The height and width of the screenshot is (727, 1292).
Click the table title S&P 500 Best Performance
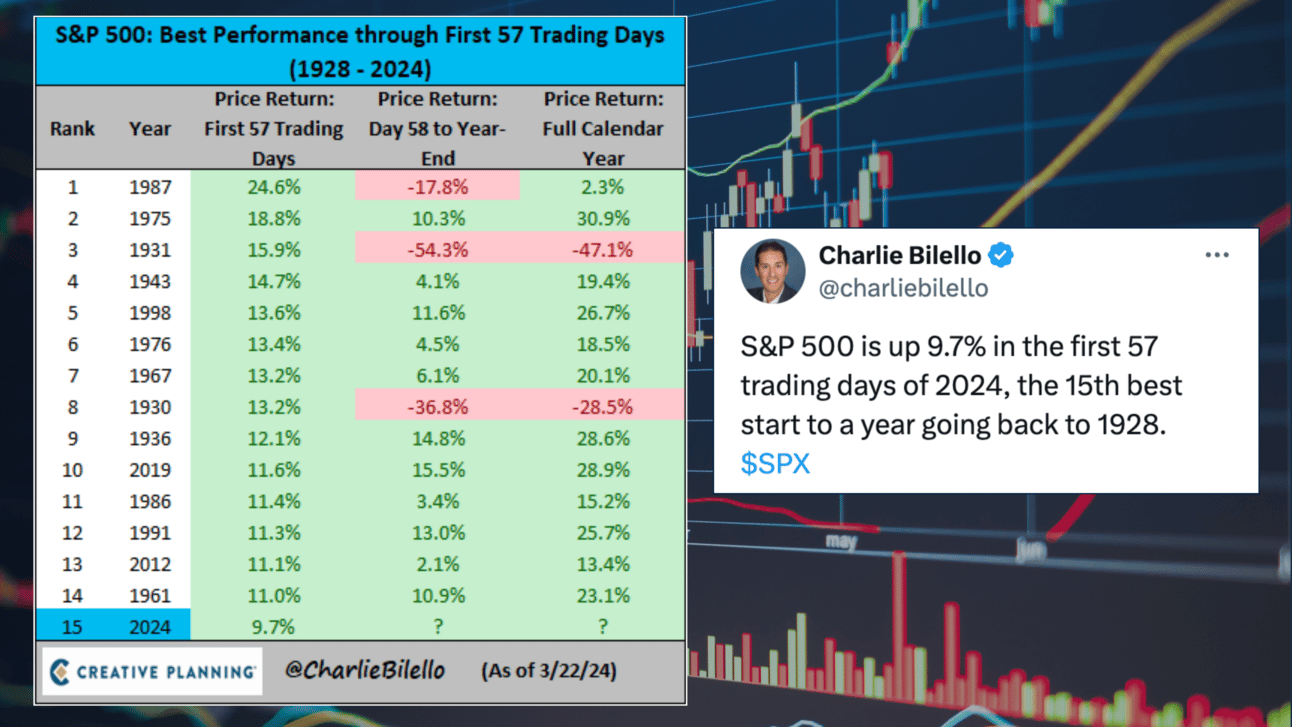tap(361, 51)
